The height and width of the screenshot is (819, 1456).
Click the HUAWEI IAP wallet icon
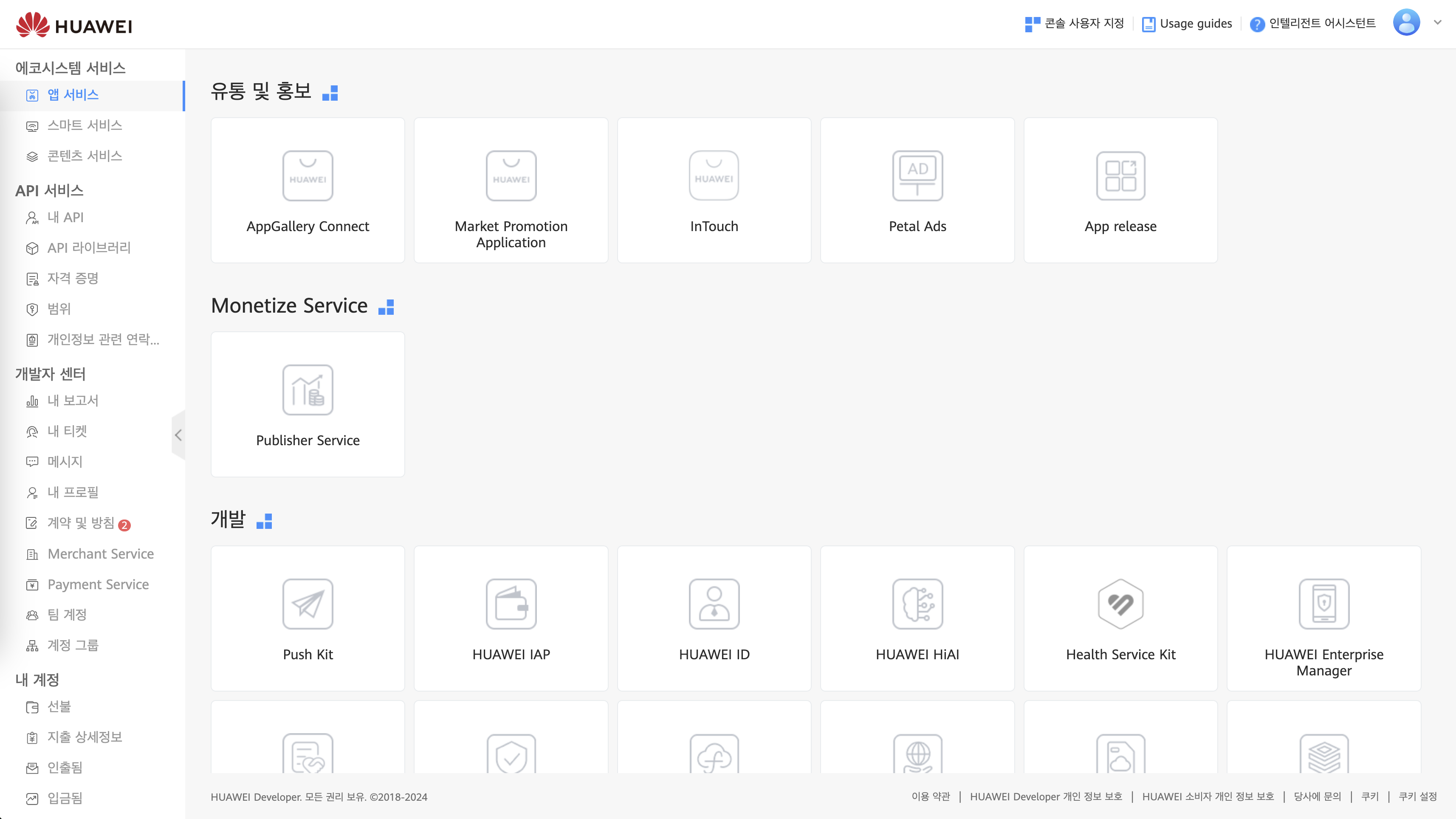point(511,604)
